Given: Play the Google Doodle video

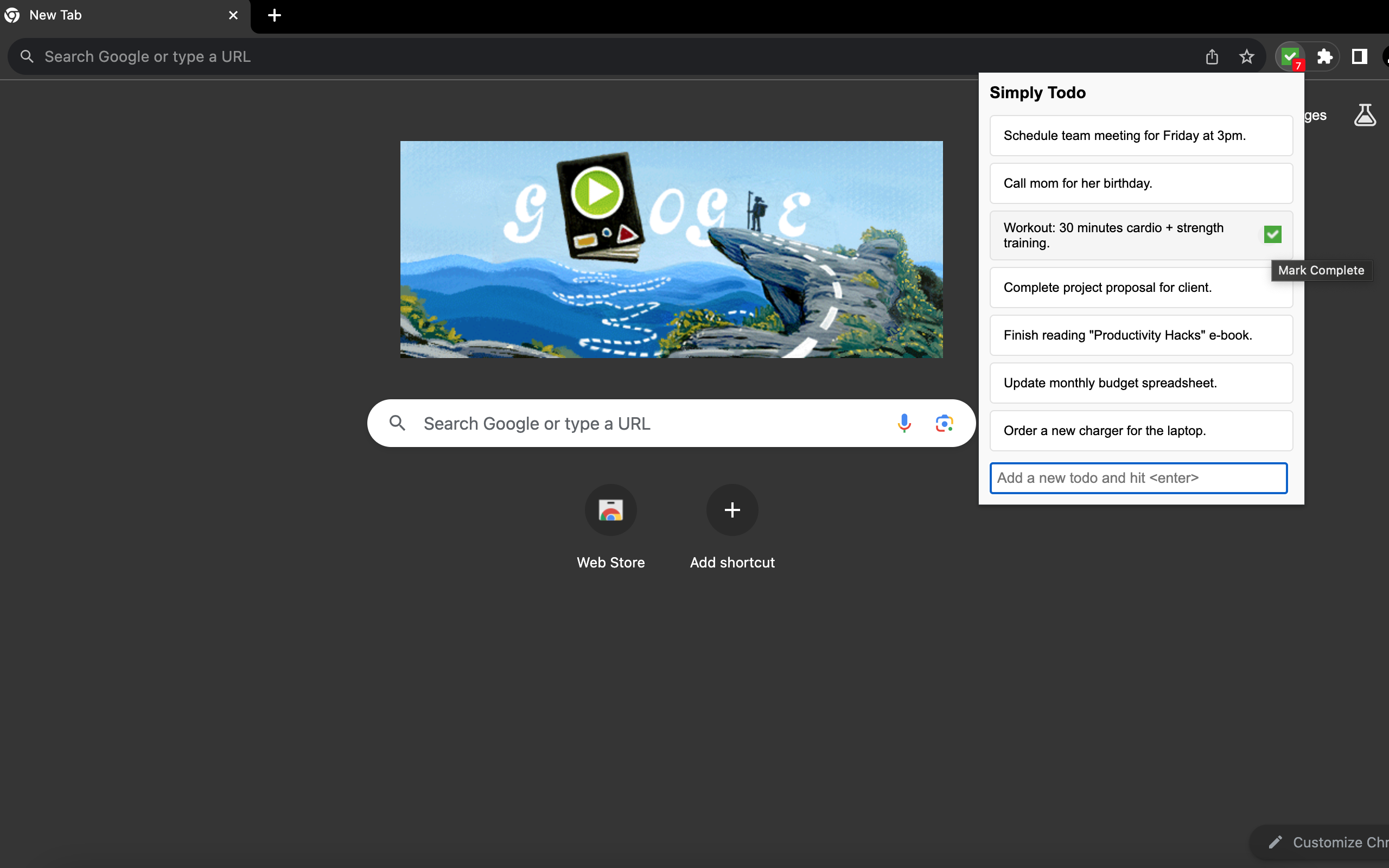Looking at the screenshot, I should pyautogui.click(x=597, y=192).
